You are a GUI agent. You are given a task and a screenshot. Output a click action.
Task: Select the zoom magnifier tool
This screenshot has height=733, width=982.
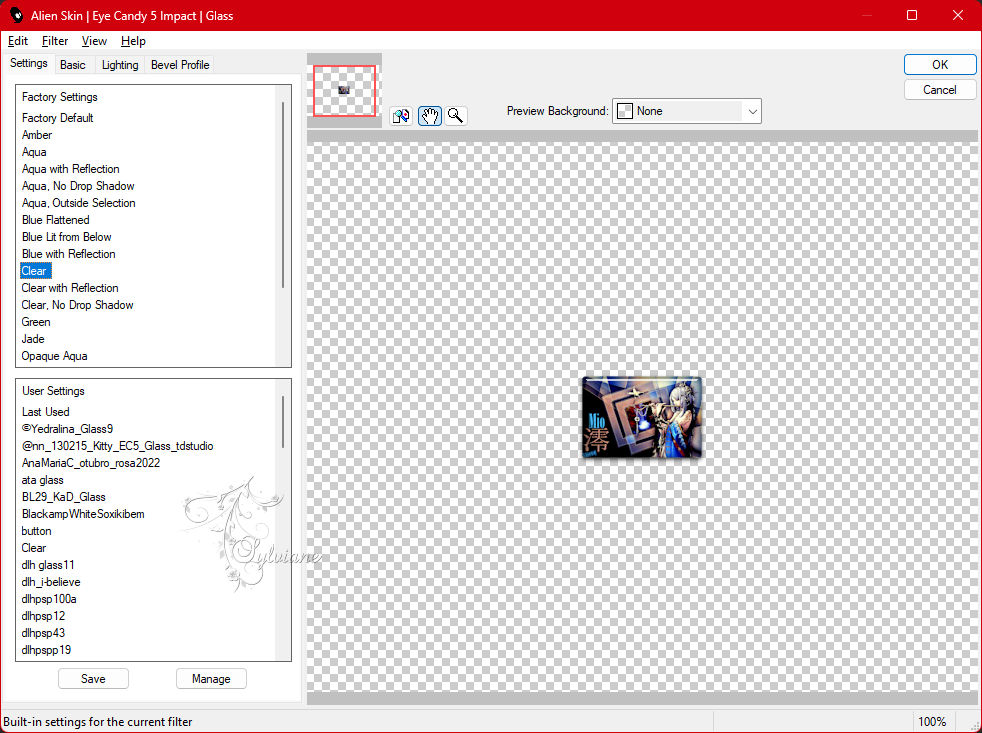click(x=456, y=116)
